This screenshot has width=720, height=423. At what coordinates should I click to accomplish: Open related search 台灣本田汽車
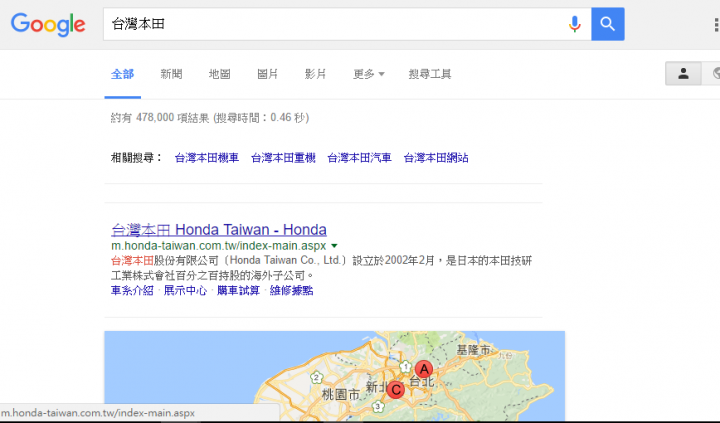(x=360, y=158)
